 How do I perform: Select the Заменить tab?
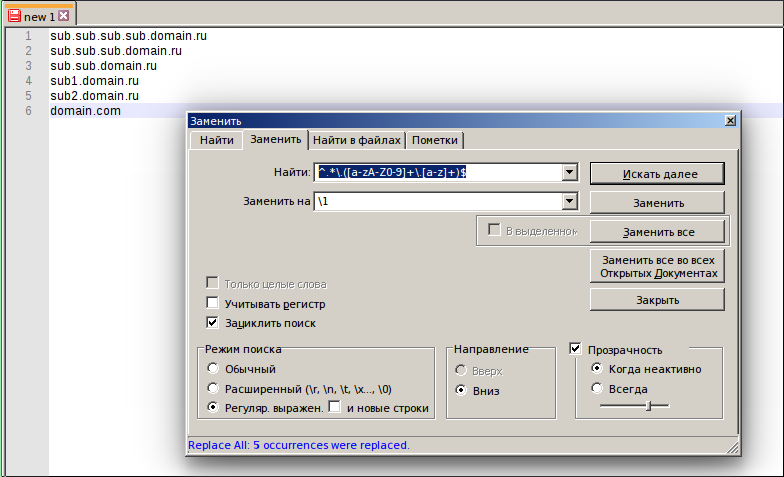point(276,139)
